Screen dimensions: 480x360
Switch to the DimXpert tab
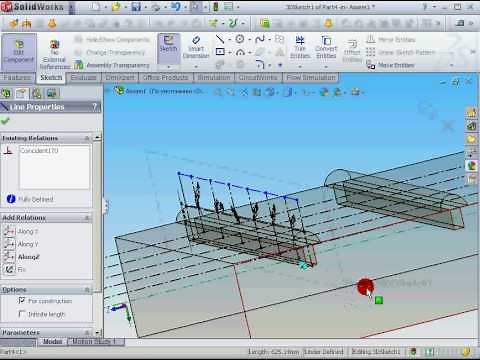click(x=120, y=77)
